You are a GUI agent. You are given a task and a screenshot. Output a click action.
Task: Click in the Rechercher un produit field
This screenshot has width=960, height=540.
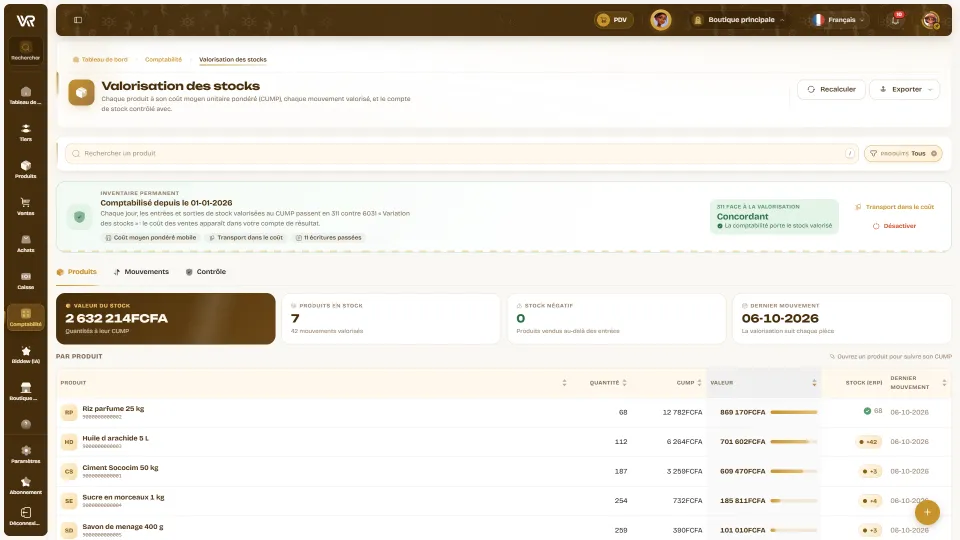[x=462, y=154]
